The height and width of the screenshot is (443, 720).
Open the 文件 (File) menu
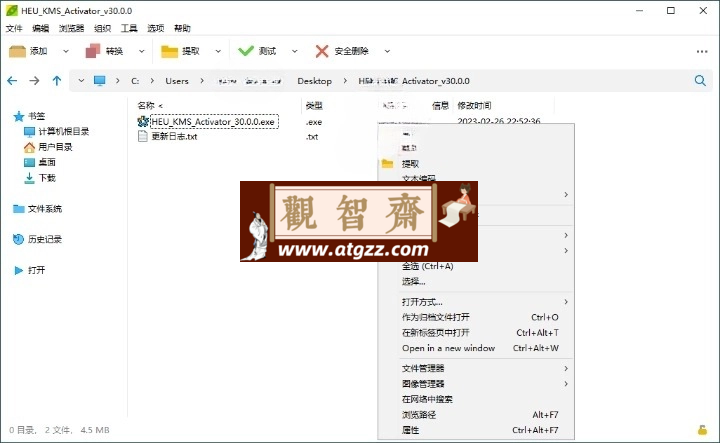(x=14, y=28)
